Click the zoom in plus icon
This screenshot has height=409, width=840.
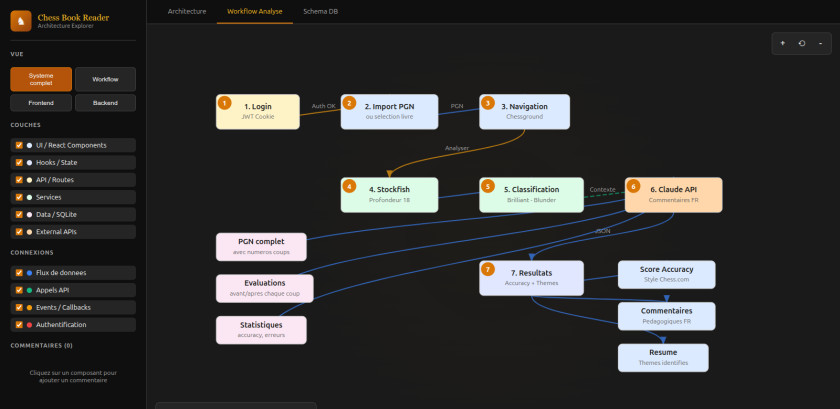point(782,44)
